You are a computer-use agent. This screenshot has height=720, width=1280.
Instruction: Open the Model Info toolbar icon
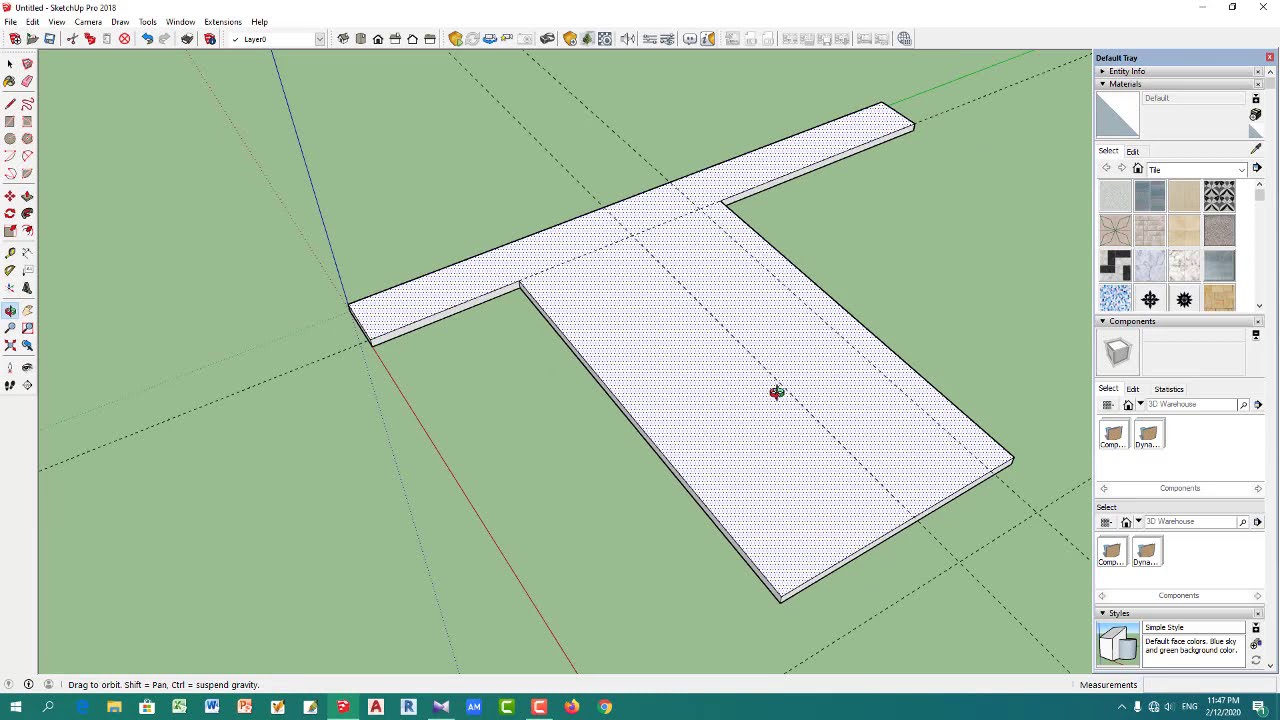210,39
